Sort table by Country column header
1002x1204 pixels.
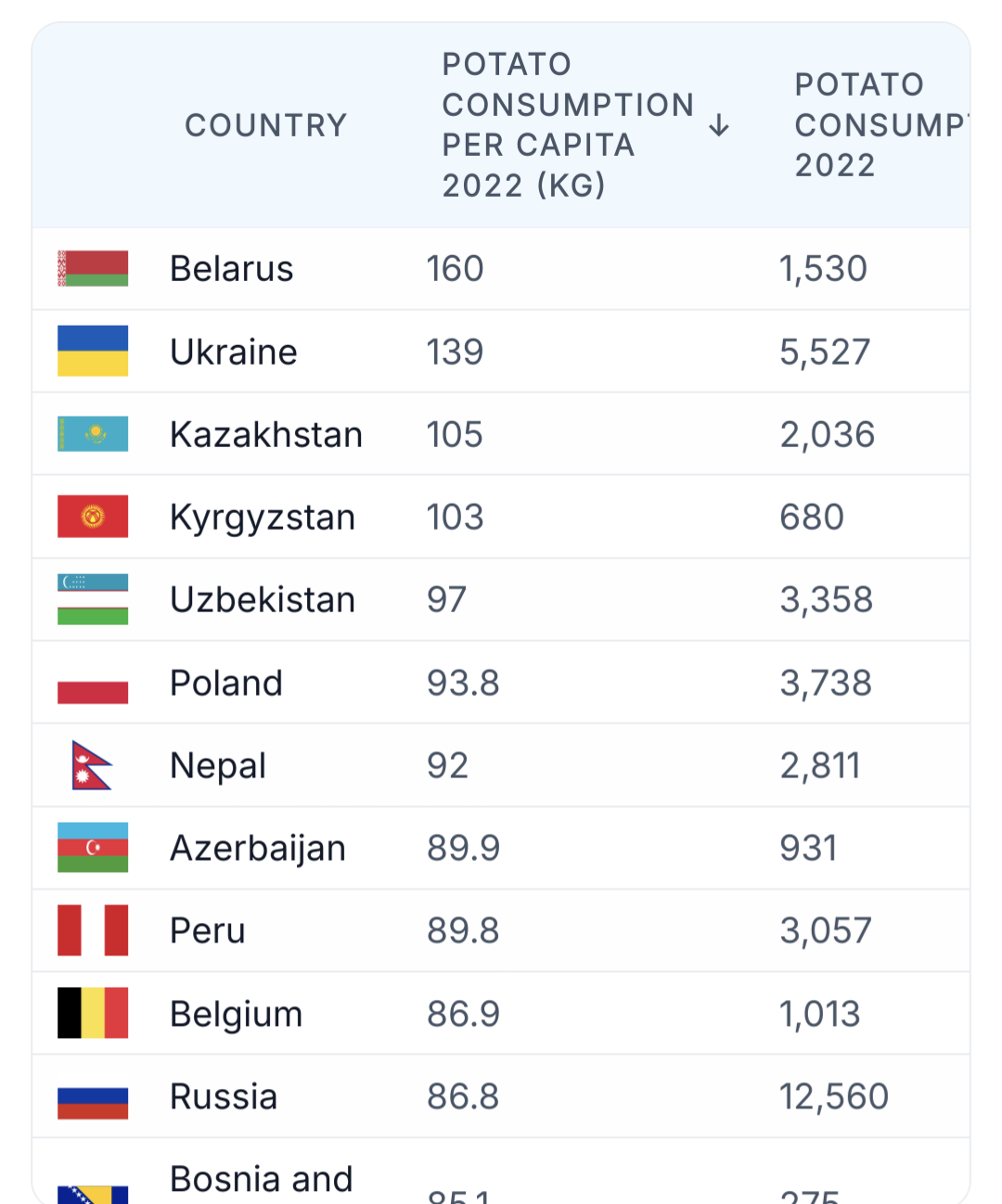pos(265,125)
